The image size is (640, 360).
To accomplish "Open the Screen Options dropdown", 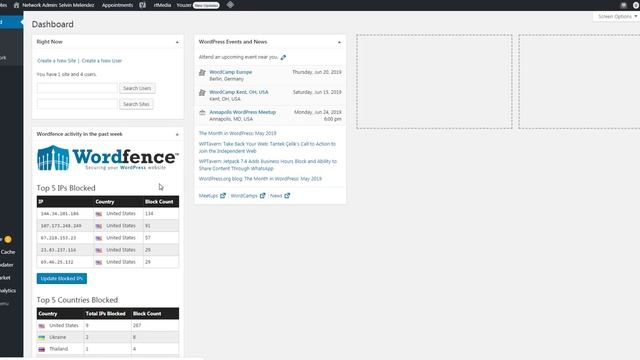I will point(617,16).
